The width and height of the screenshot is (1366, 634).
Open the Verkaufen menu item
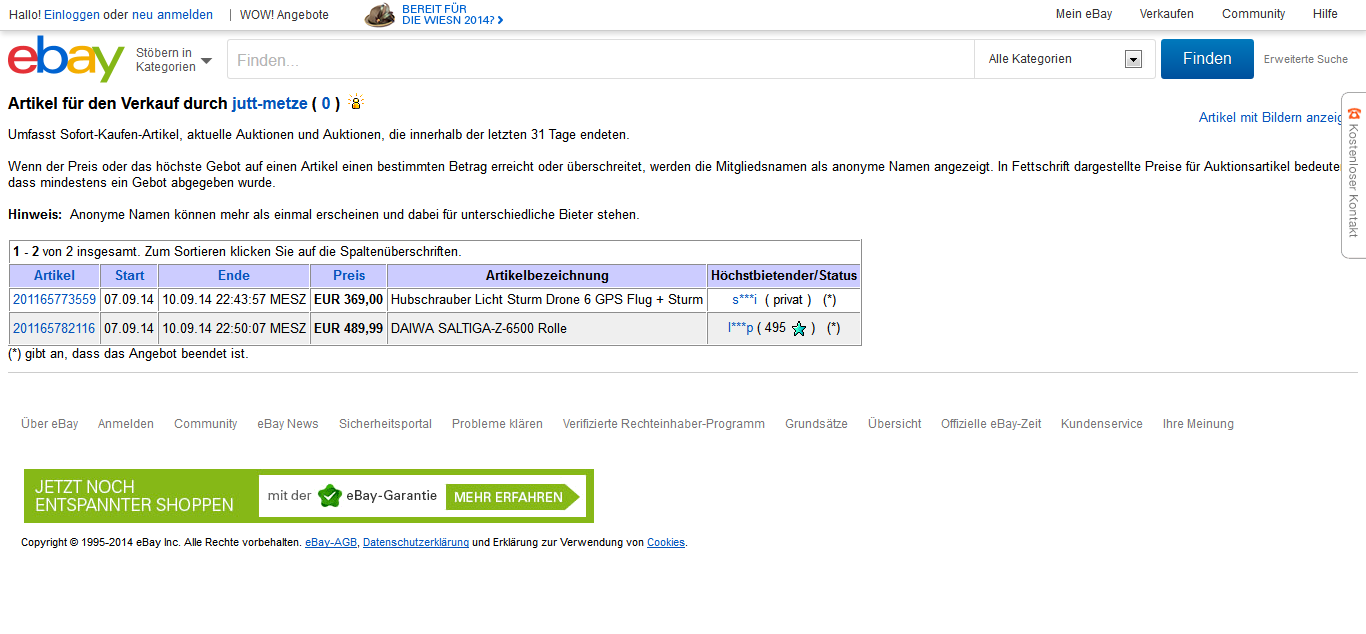(x=1167, y=14)
